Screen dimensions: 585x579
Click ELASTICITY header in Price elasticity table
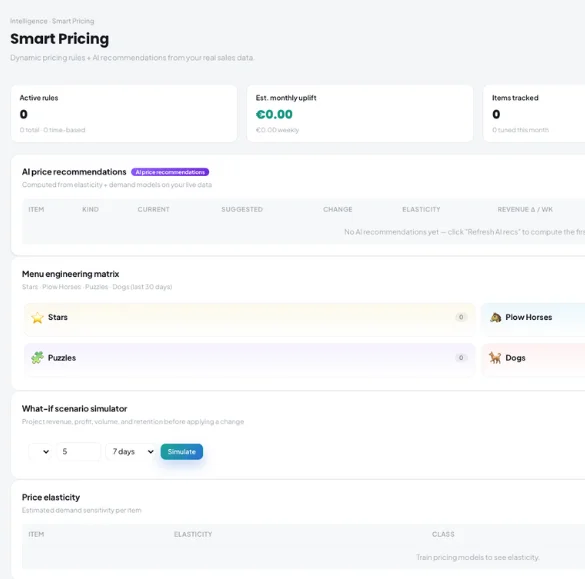[193, 535]
